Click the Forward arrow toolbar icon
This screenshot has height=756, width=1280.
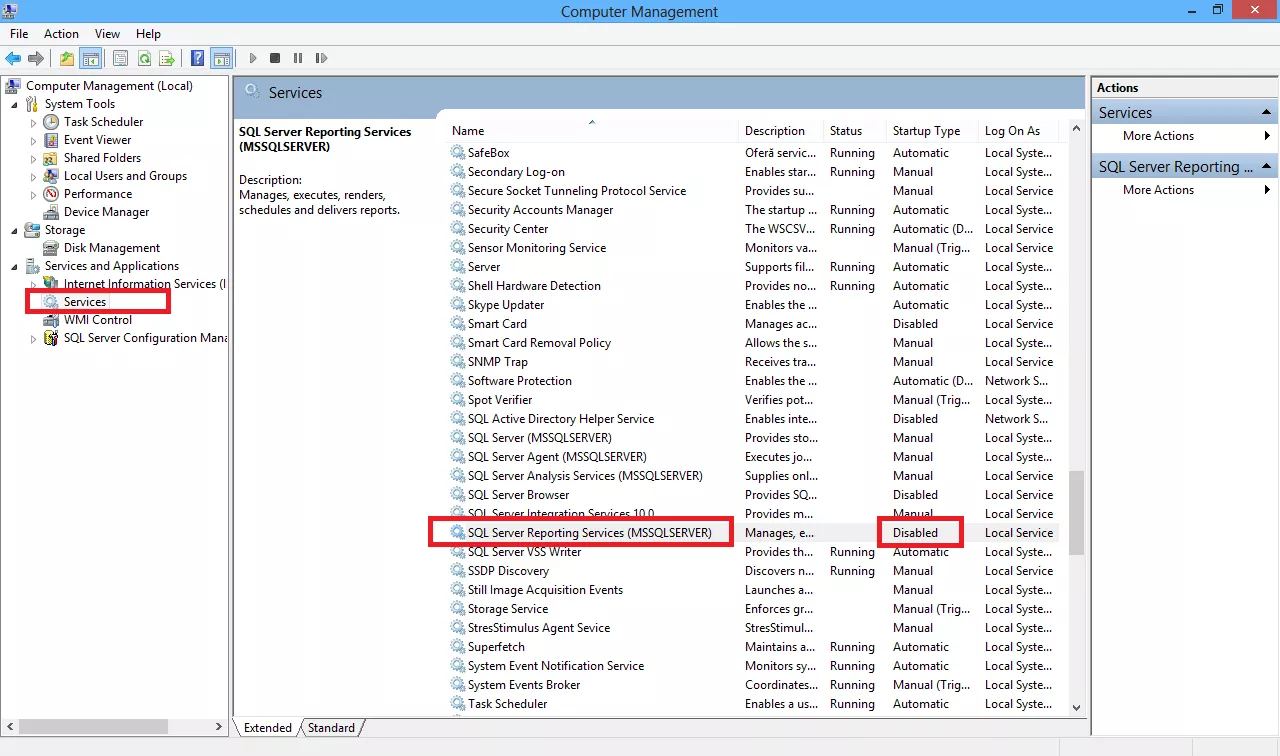(x=36, y=59)
